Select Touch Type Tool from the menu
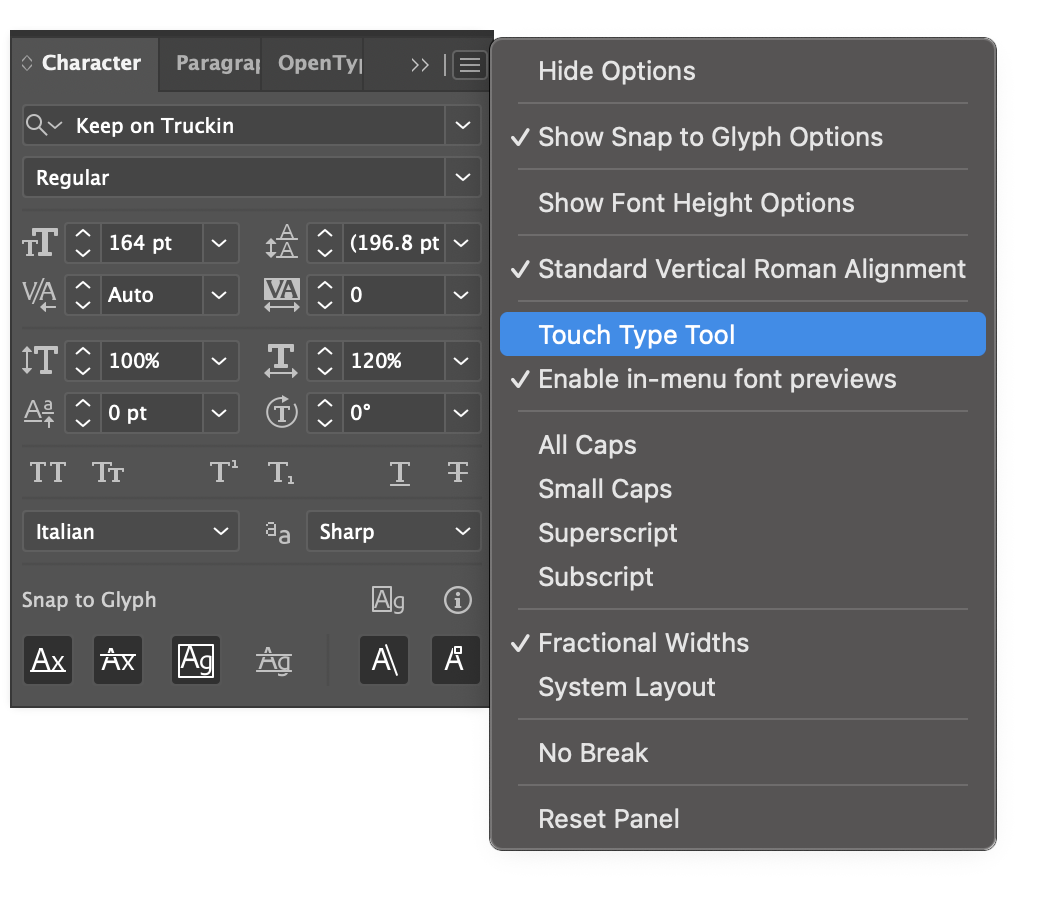Image resolution: width=1042 pixels, height=904 pixels. tap(637, 334)
